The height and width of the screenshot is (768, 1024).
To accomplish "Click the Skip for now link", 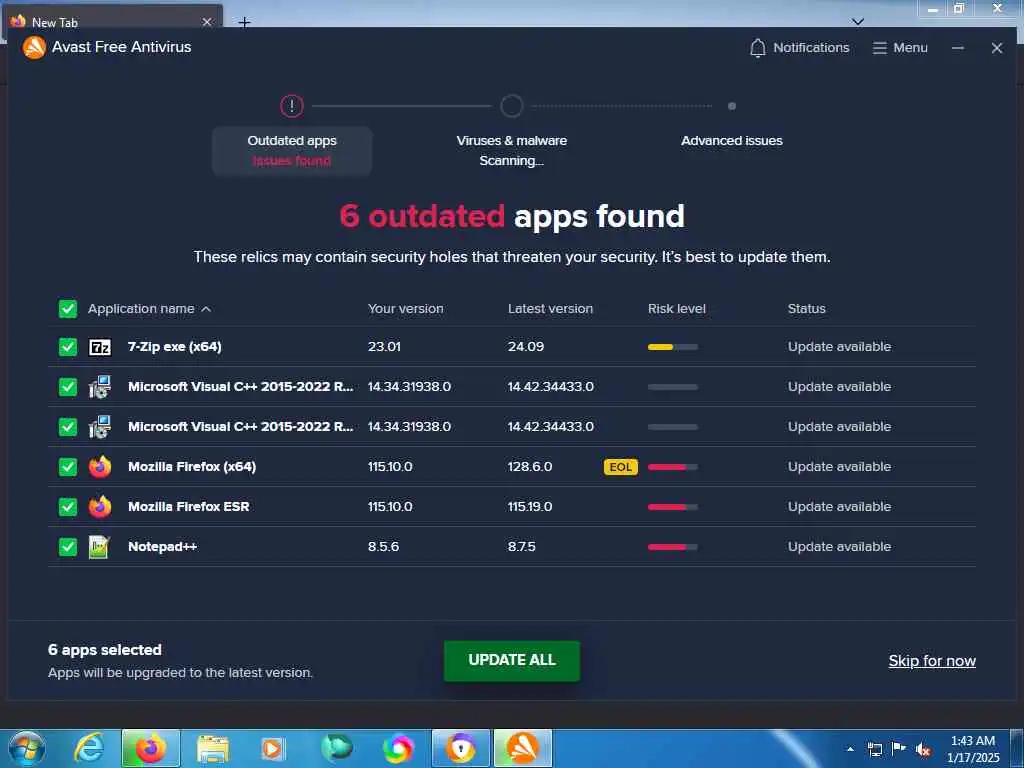I will click(x=932, y=661).
